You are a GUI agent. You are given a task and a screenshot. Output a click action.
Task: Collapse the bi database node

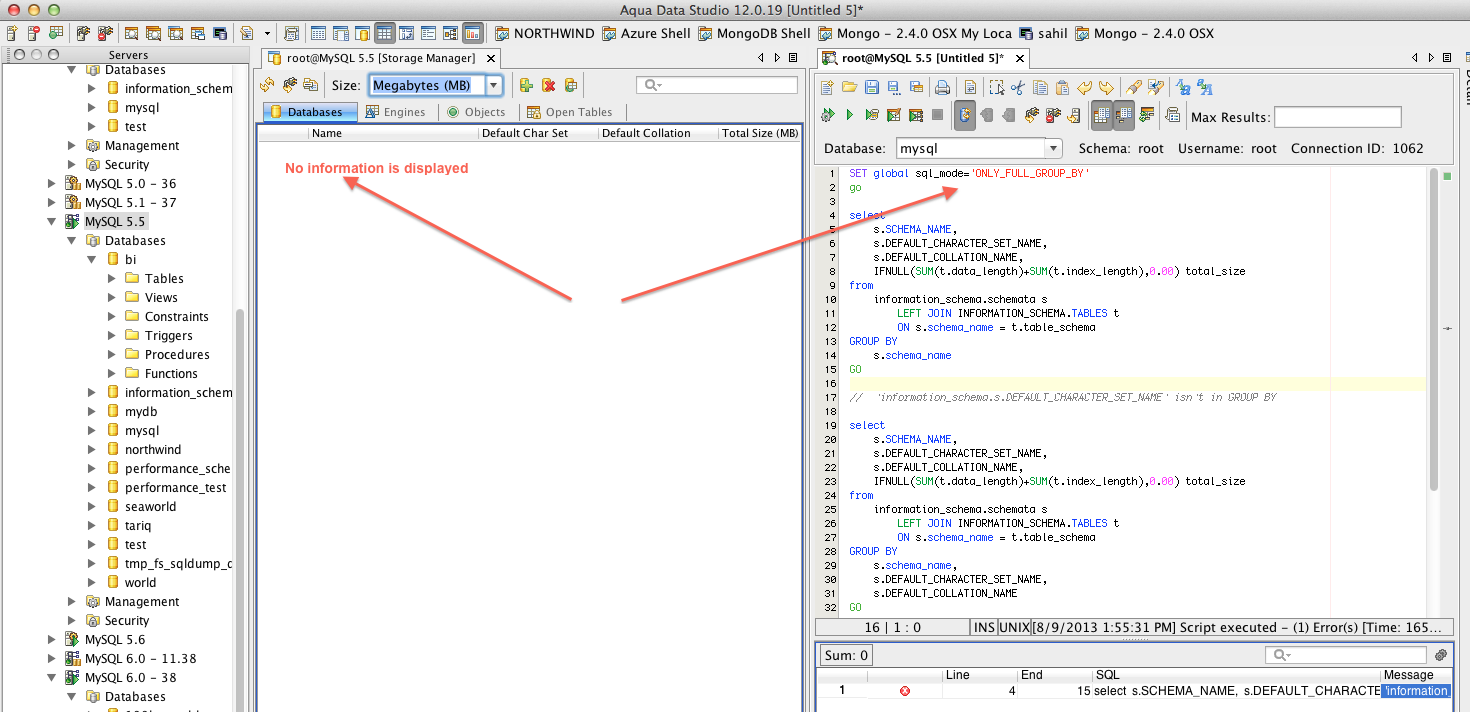[x=92, y=260]
